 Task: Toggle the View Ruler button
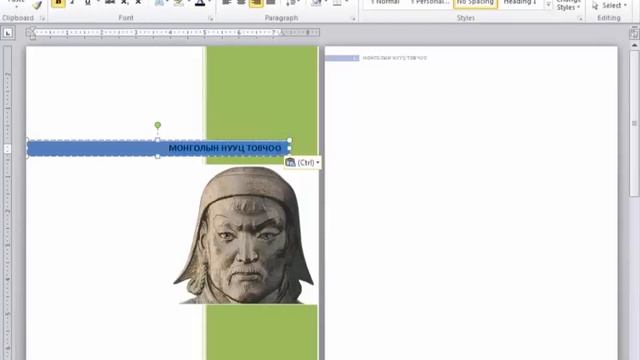pyautogui.click(x=634, y=33)
